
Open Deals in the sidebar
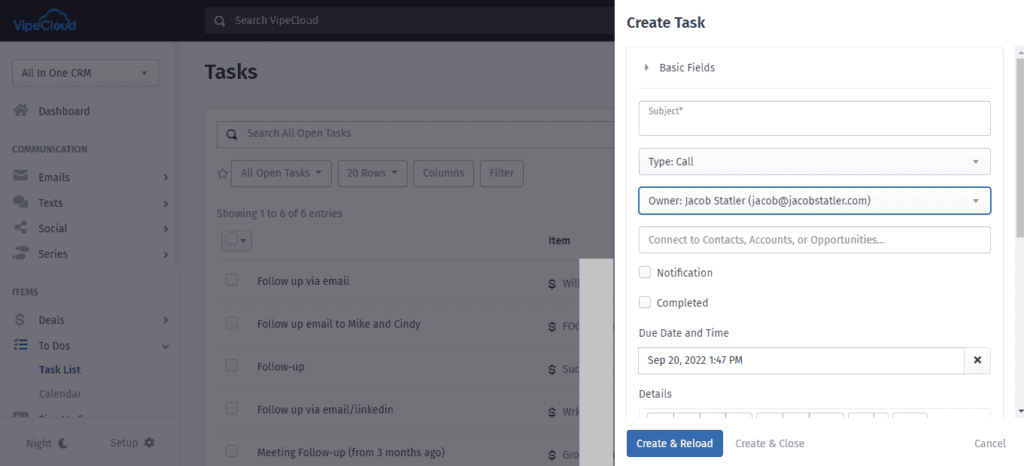point(52,320)
